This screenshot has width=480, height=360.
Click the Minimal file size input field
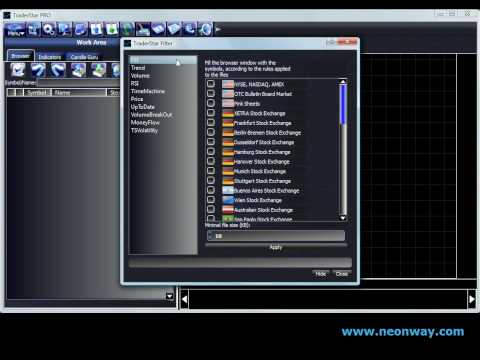click(276, 236)
